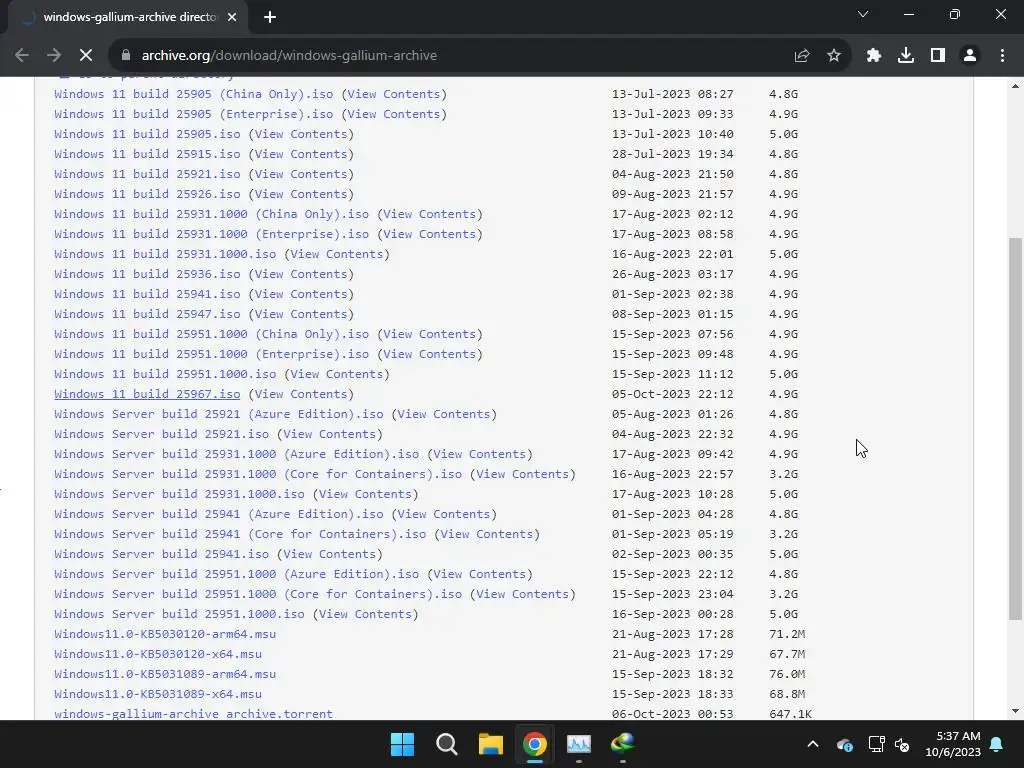Download Windows 11 build 25905 (Enterprise).iso

(x=193, y=114)
